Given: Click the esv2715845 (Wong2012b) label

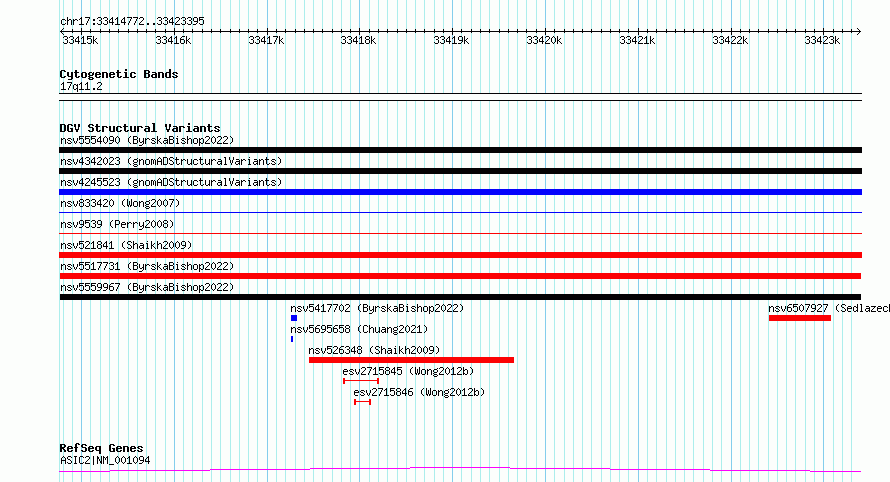Looking at the screenshot, I should click(x=408, y=371).
